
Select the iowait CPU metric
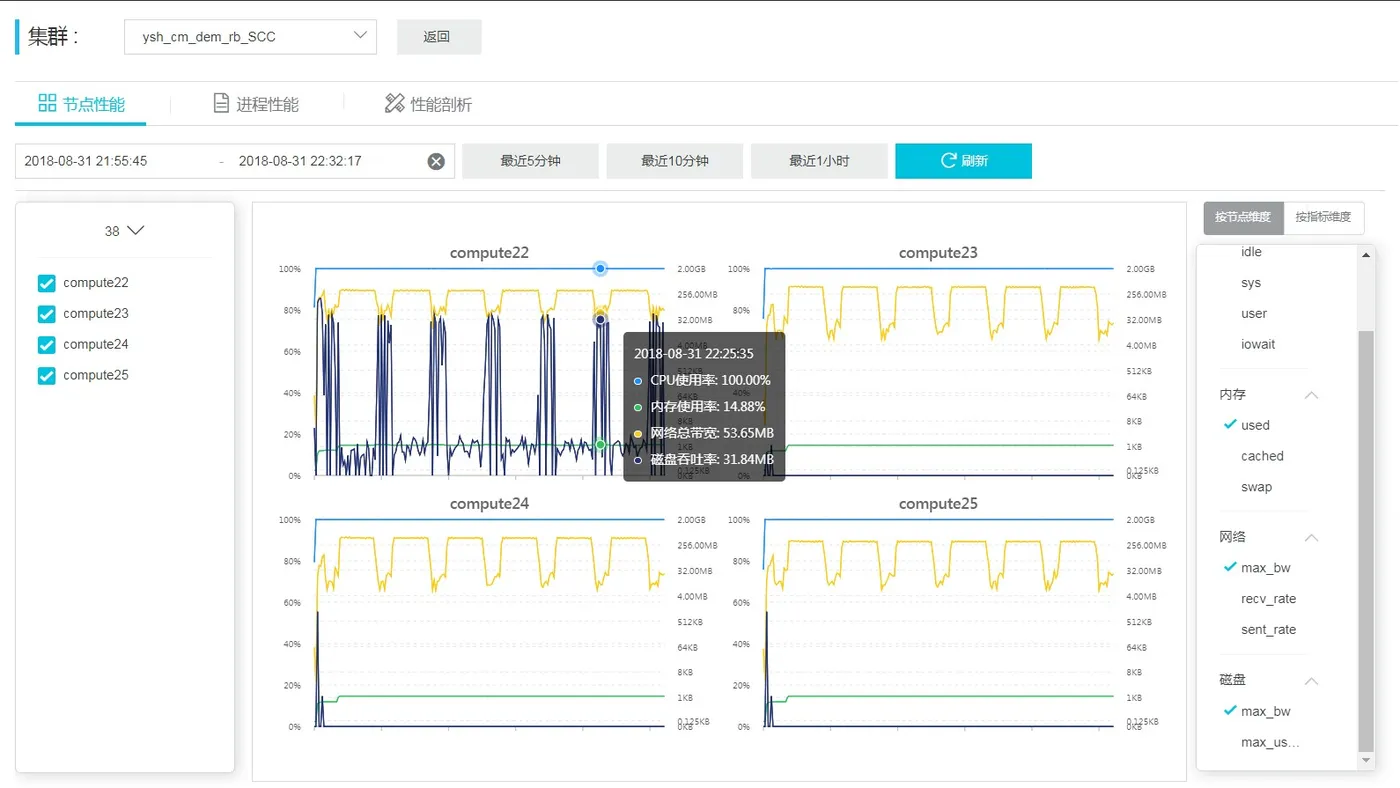(x=1258, y=345)
